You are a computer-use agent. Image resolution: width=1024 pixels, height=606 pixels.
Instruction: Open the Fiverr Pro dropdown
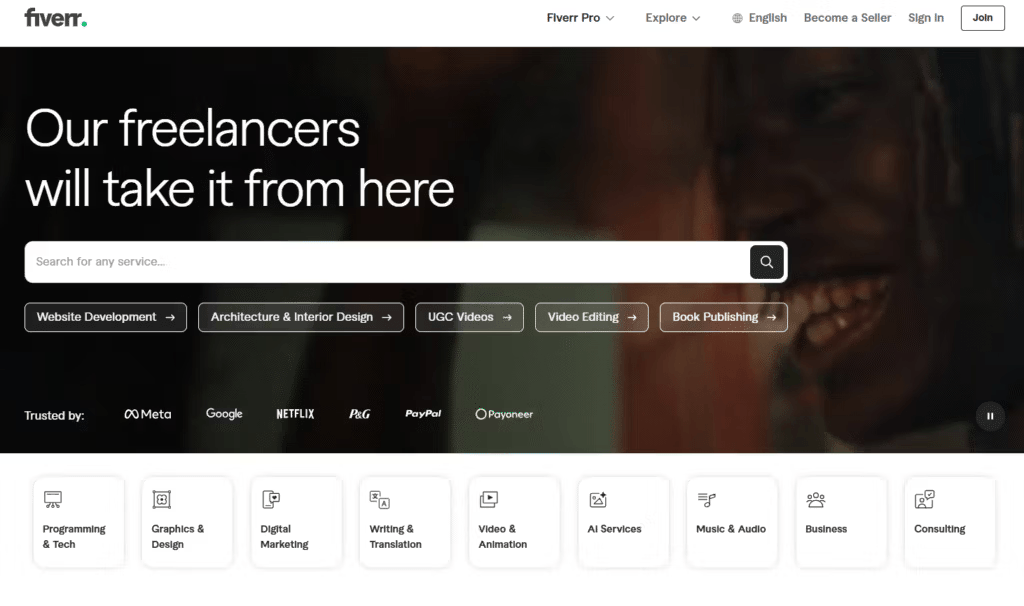click(x=580, y=17)
